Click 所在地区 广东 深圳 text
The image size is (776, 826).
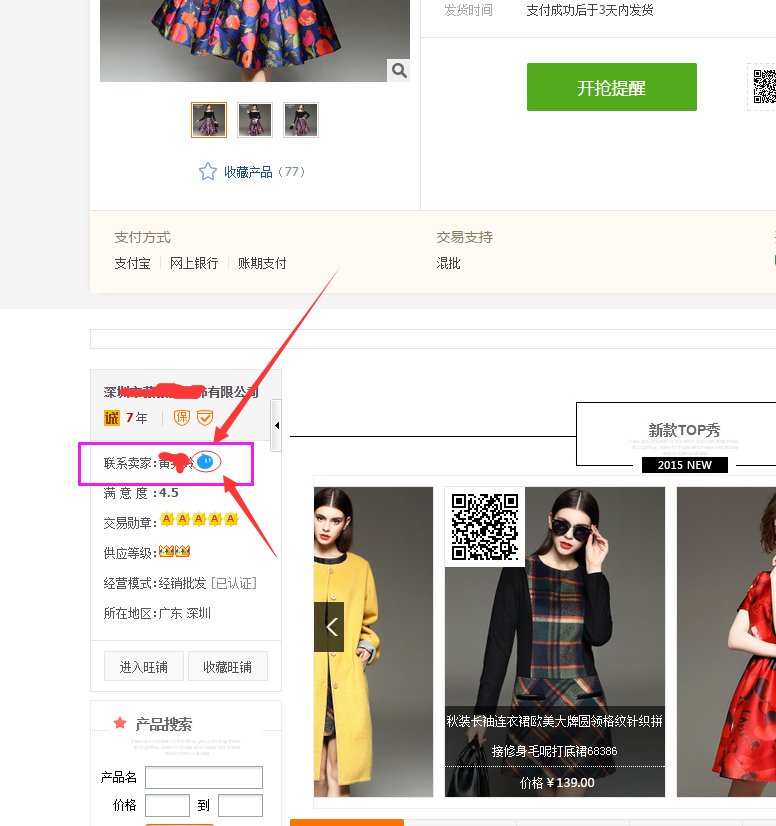pyautogui.click(x=157, y=613)
